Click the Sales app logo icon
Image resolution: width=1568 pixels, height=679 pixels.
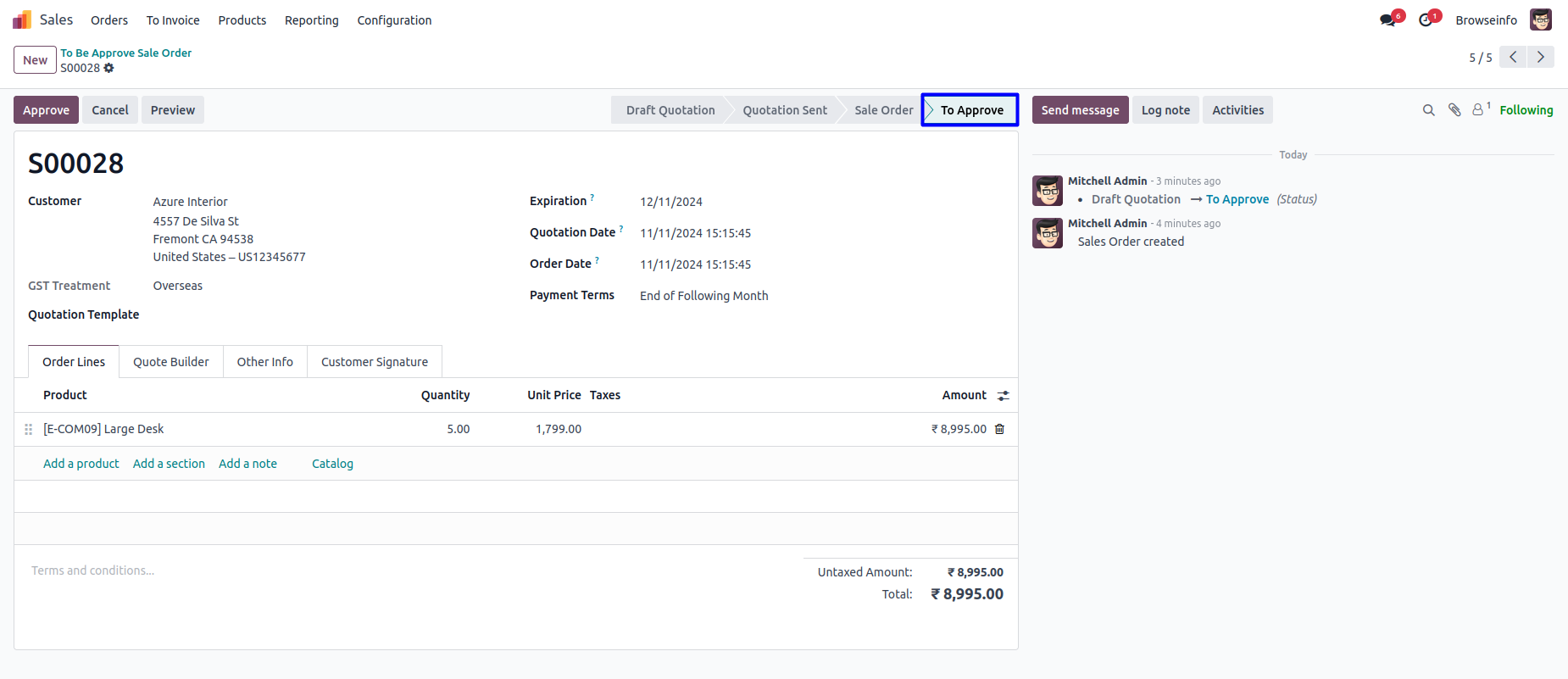22,19
